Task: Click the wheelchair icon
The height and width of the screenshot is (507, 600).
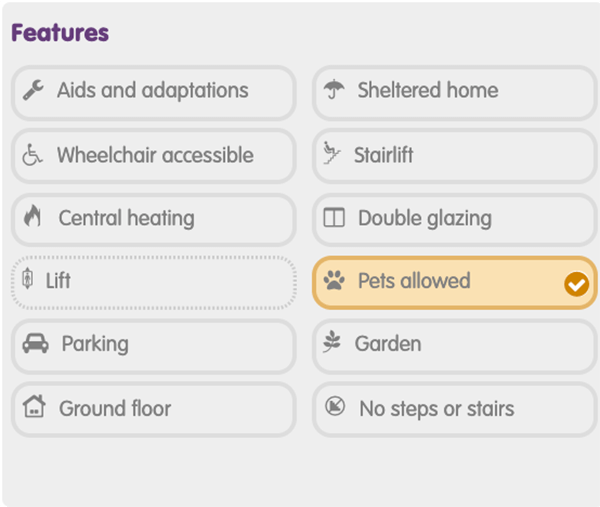Action: 32,155
